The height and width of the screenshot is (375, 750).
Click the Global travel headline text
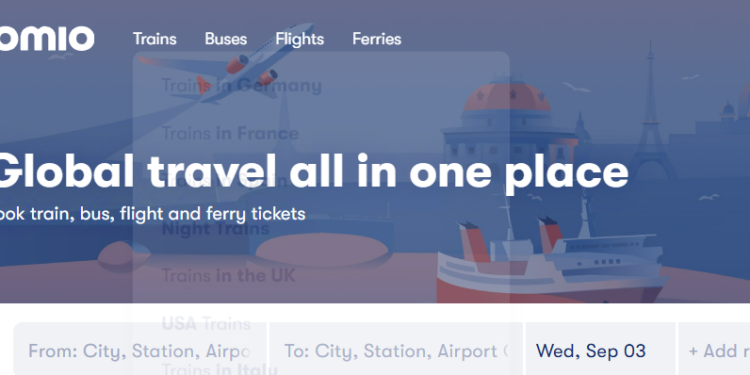313,172
